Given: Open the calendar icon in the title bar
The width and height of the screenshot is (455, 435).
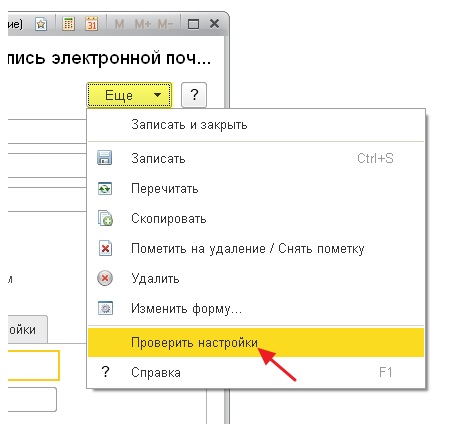Looking at the screenshot, I should click(x=91, y=24).
